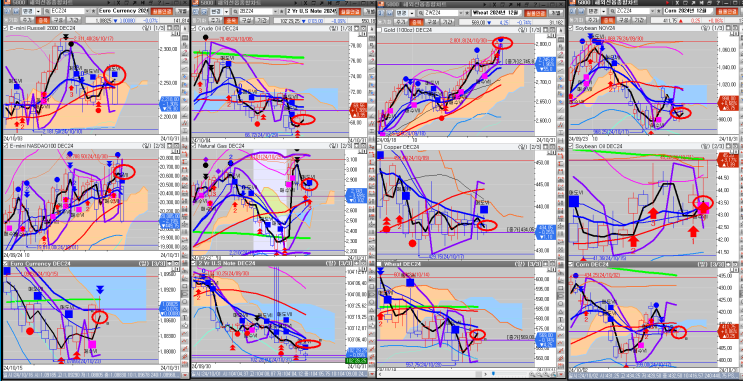The image size is (743, 381).
Task: Click the play arrow icon in 2 Yr U.S Note window title bar
Action: (296, 3)
